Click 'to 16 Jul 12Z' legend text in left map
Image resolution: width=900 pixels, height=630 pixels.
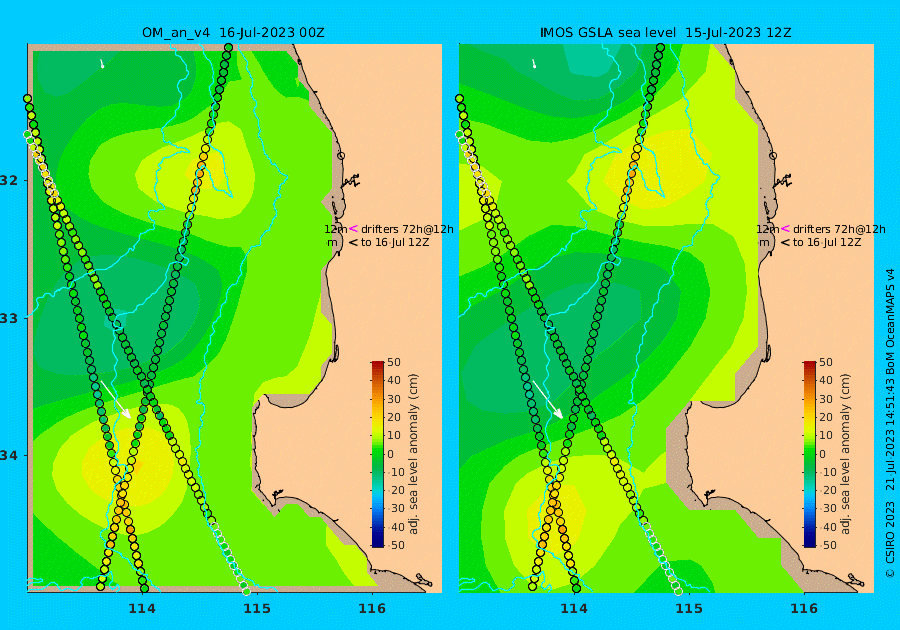395,243
